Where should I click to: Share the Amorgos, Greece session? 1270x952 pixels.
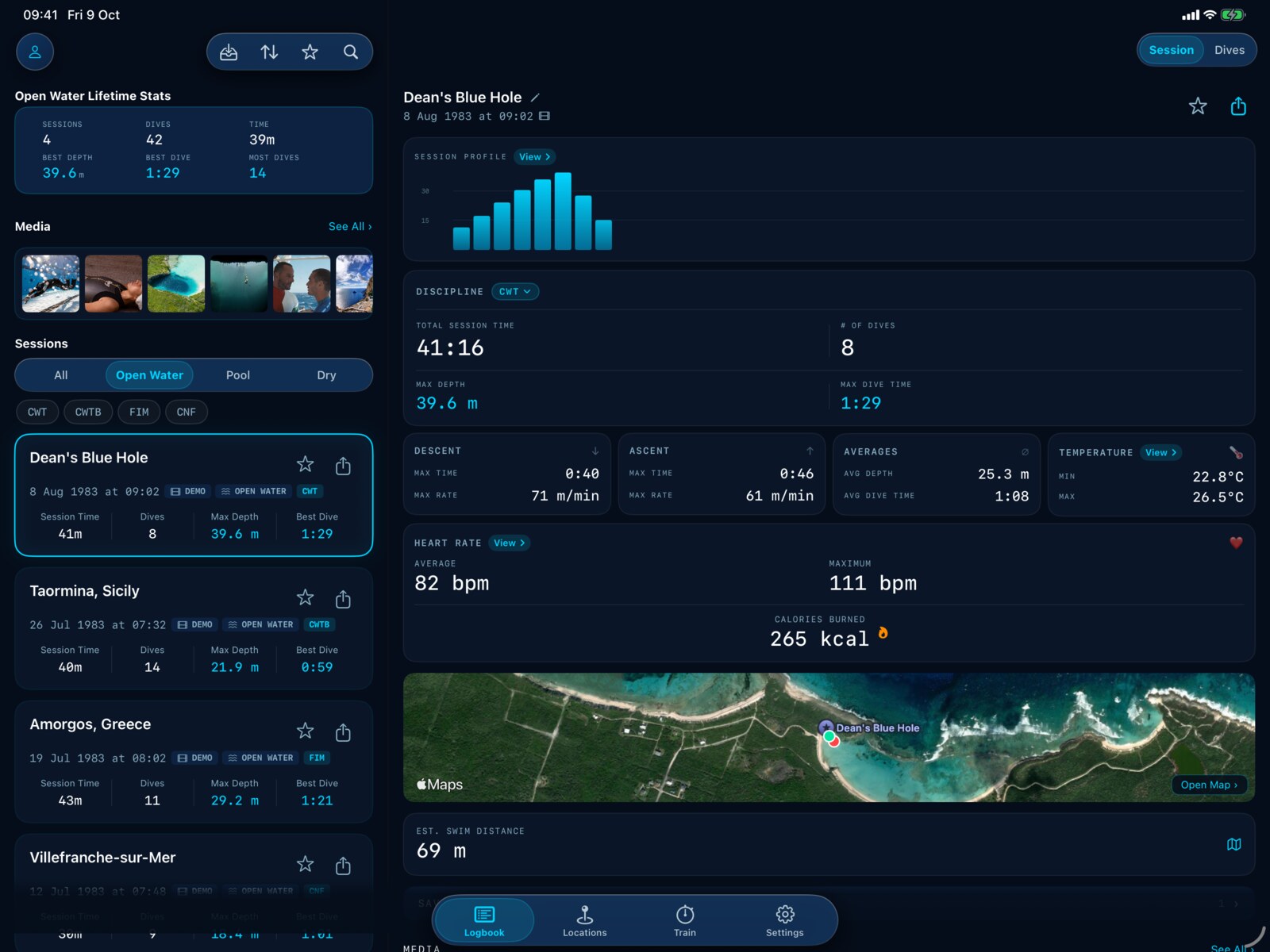point(343,731)
